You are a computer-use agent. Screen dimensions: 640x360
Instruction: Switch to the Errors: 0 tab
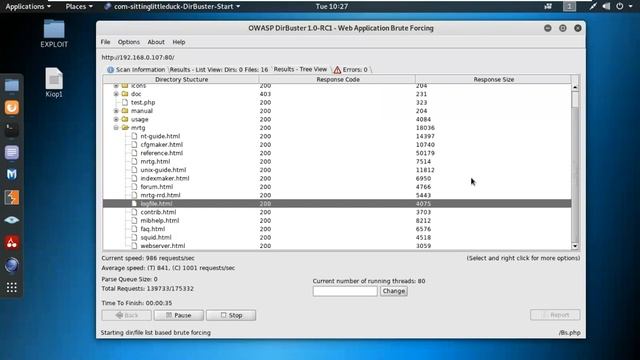(x=351, y=70)
